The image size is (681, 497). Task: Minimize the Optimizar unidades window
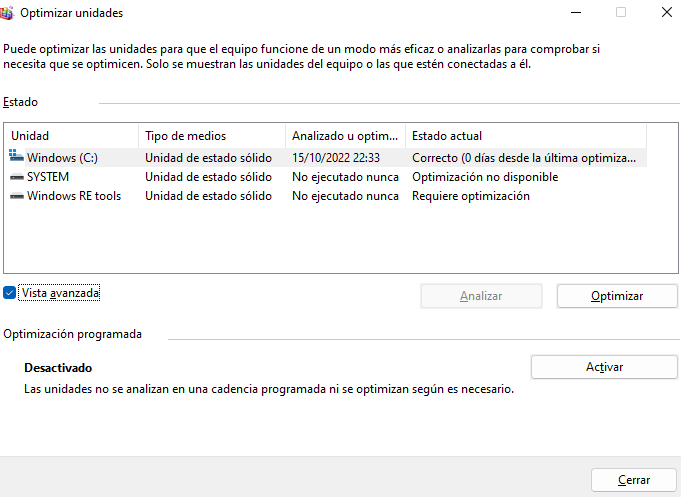(576, 13)
